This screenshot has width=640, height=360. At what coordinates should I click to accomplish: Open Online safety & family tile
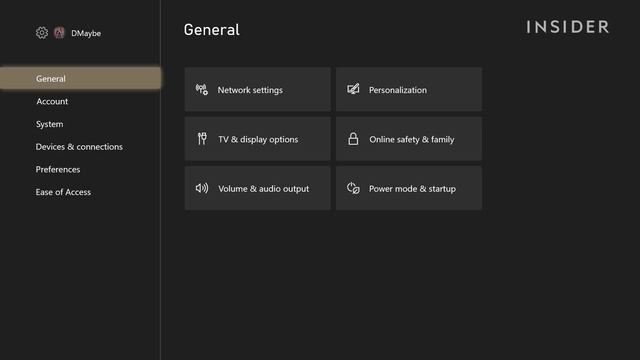pyautogui.click(x=409, y=139)
